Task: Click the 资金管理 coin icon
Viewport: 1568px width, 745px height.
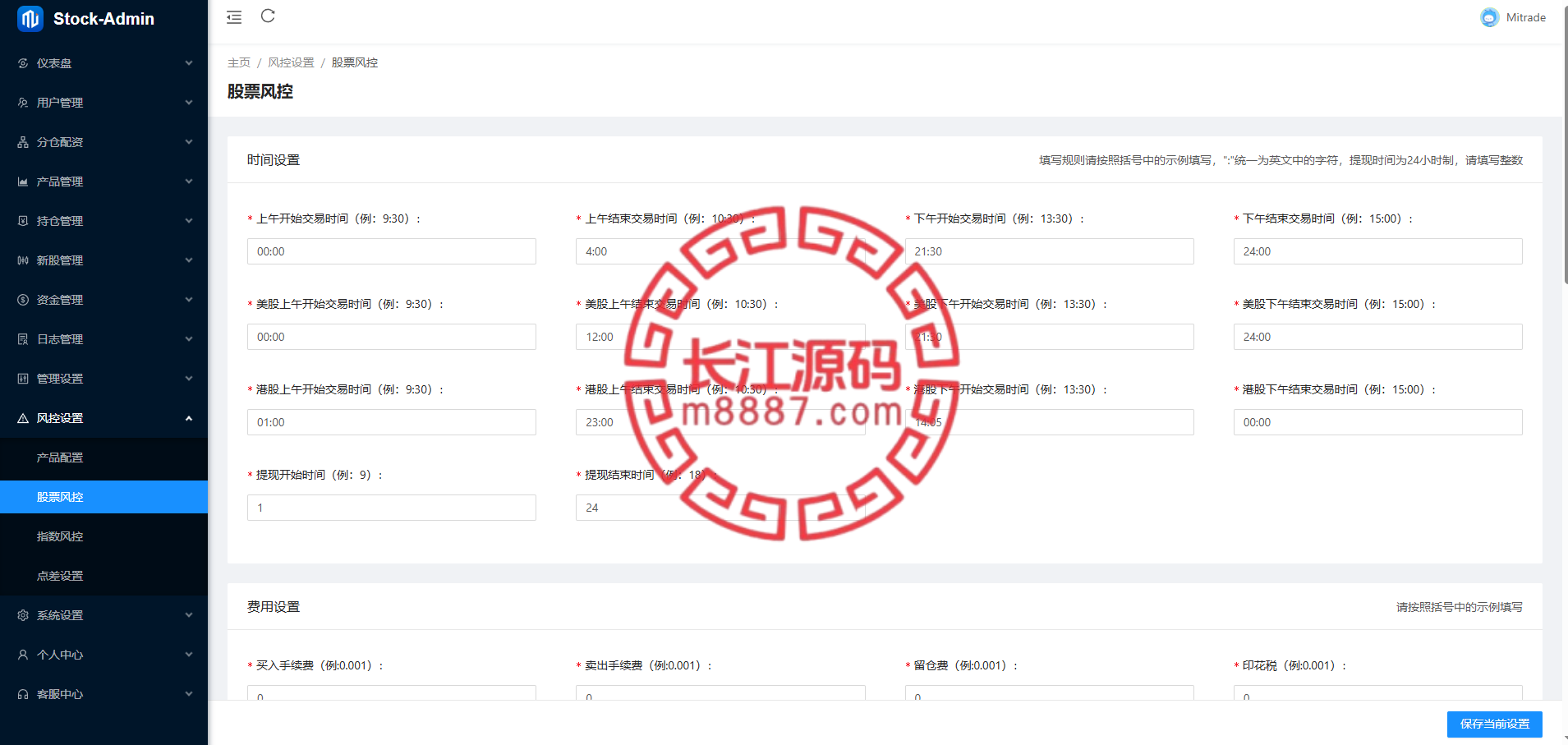Action: [23, 300]
